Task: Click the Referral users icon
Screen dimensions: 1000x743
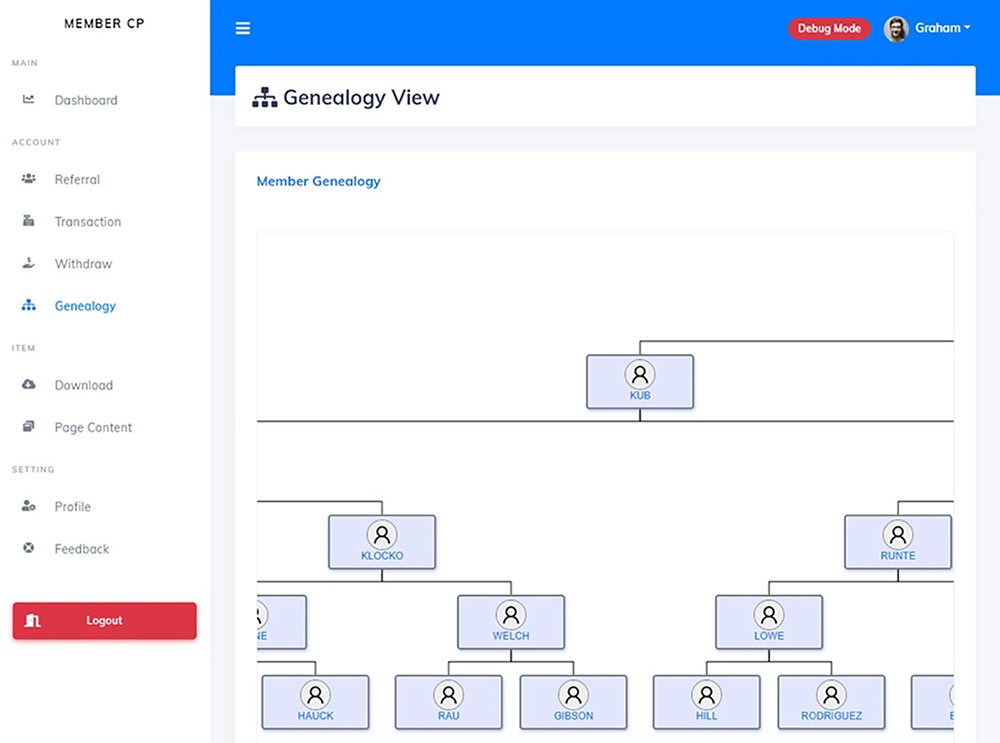Action: (x=29, y=179)
